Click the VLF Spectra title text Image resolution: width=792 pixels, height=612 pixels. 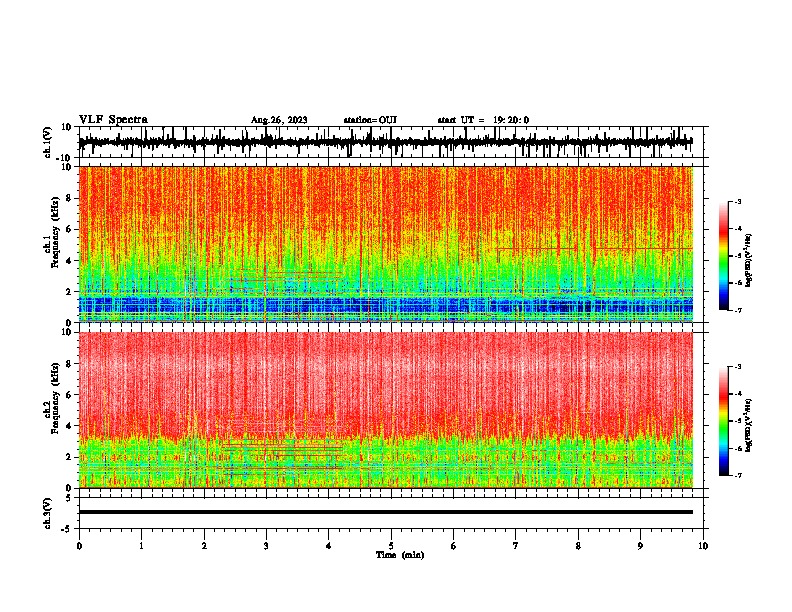[113, 120]
